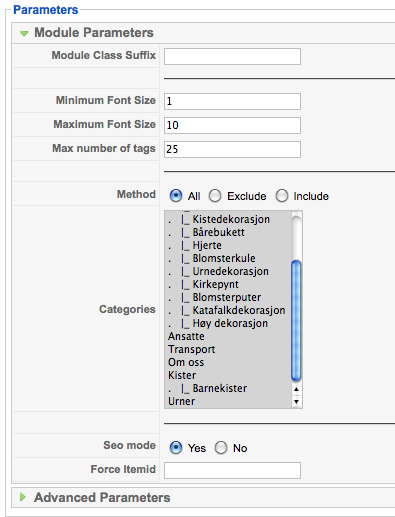Screen dimensions: 395x517
Task: Select the Include method radio button
Action: tap(282, 196)
